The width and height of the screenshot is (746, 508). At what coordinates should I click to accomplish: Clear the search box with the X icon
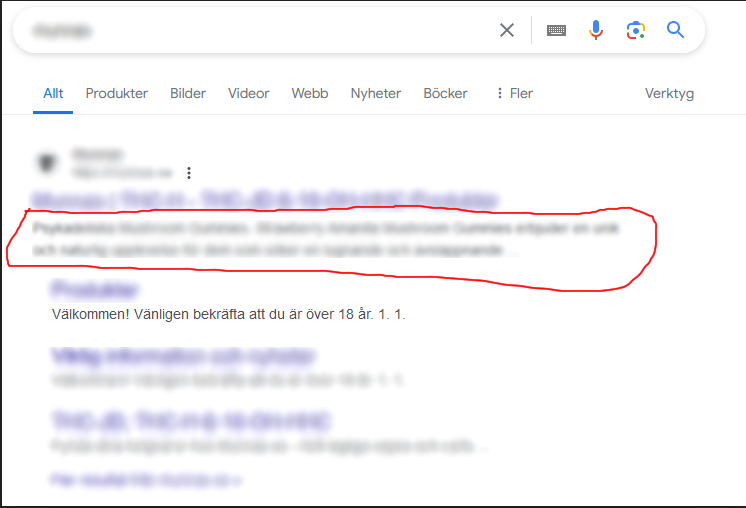pos(507,30)
